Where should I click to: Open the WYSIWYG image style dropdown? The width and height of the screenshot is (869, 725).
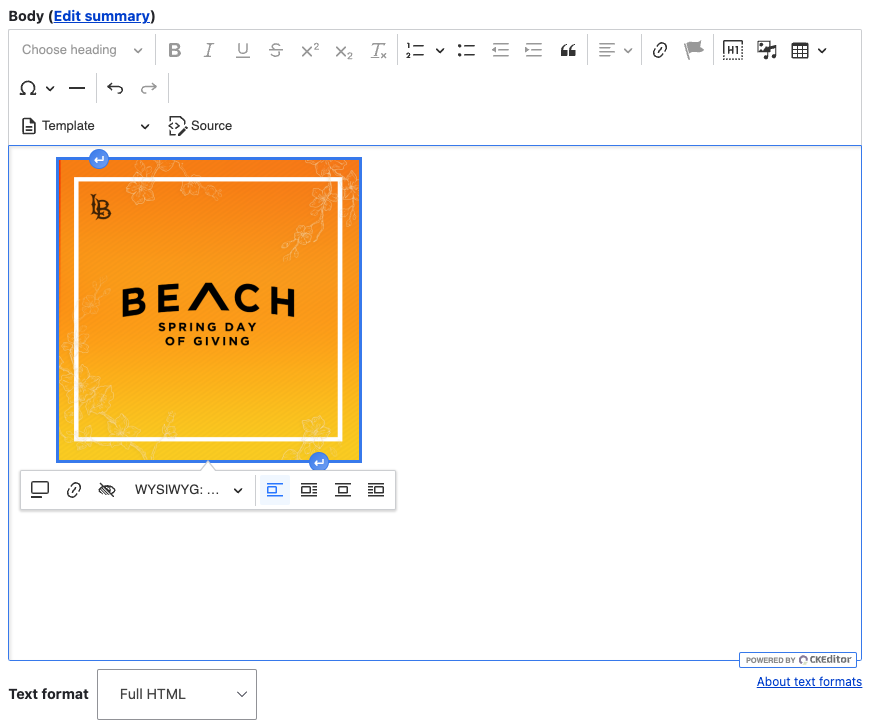[188, 490]
